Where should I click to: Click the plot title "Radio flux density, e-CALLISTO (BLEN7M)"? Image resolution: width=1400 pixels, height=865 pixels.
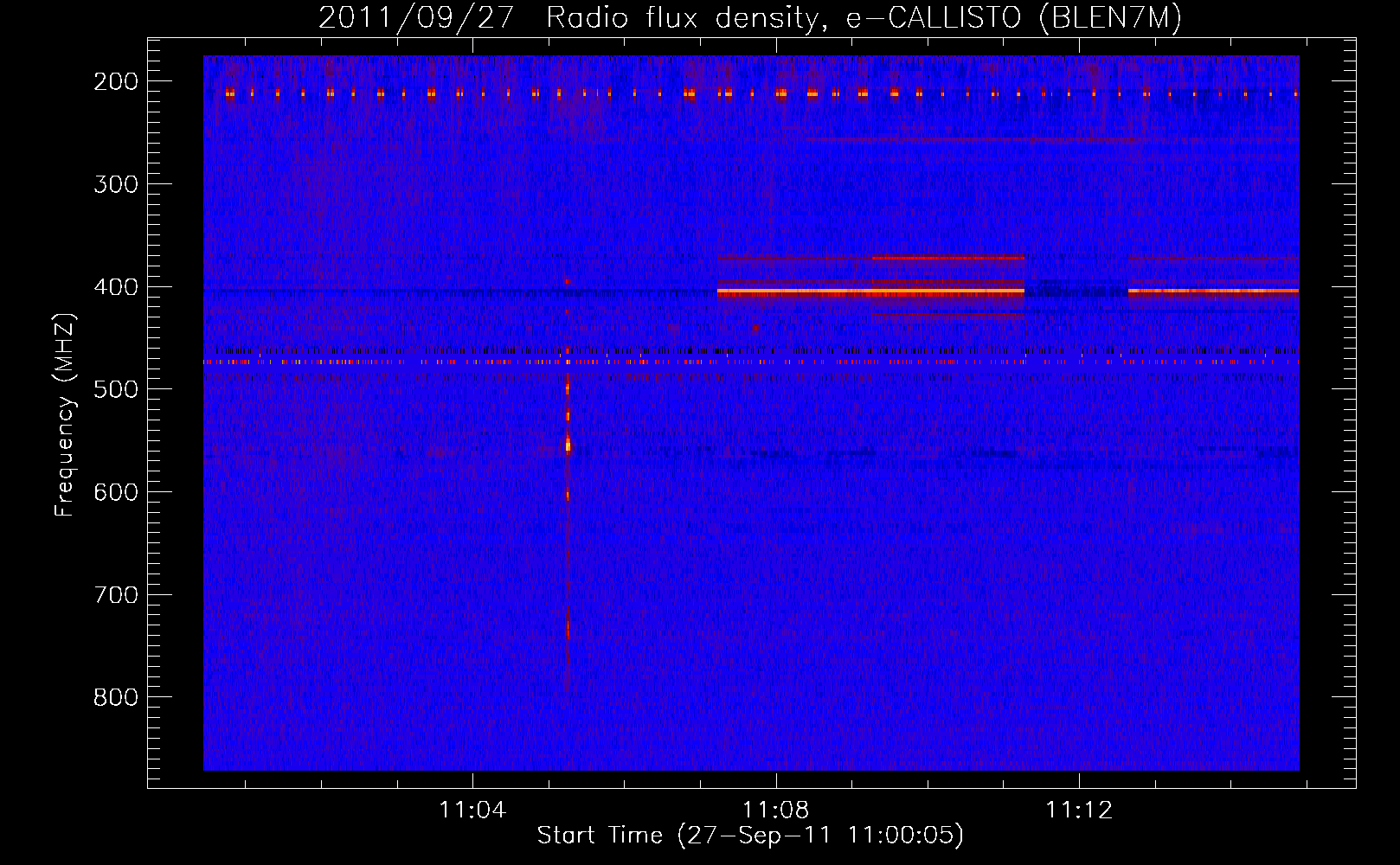click(864, 17)
